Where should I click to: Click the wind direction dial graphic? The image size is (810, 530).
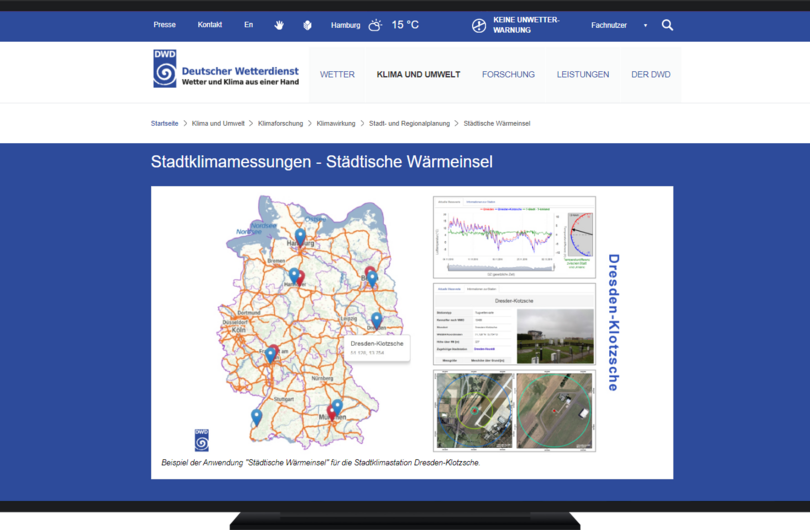click(580, 235)
